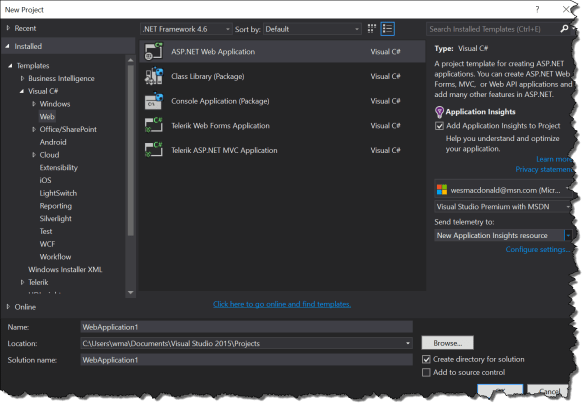
Task: Select the Test category
Action: [x=46, y=231]
